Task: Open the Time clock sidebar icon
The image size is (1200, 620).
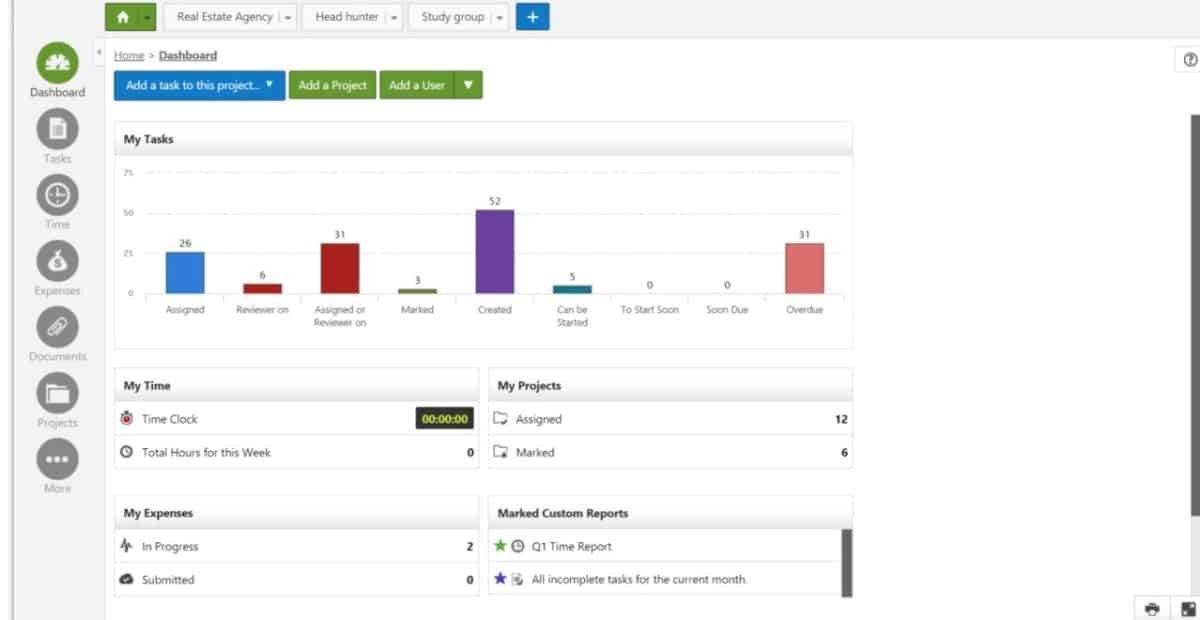Action: point(57,196)
